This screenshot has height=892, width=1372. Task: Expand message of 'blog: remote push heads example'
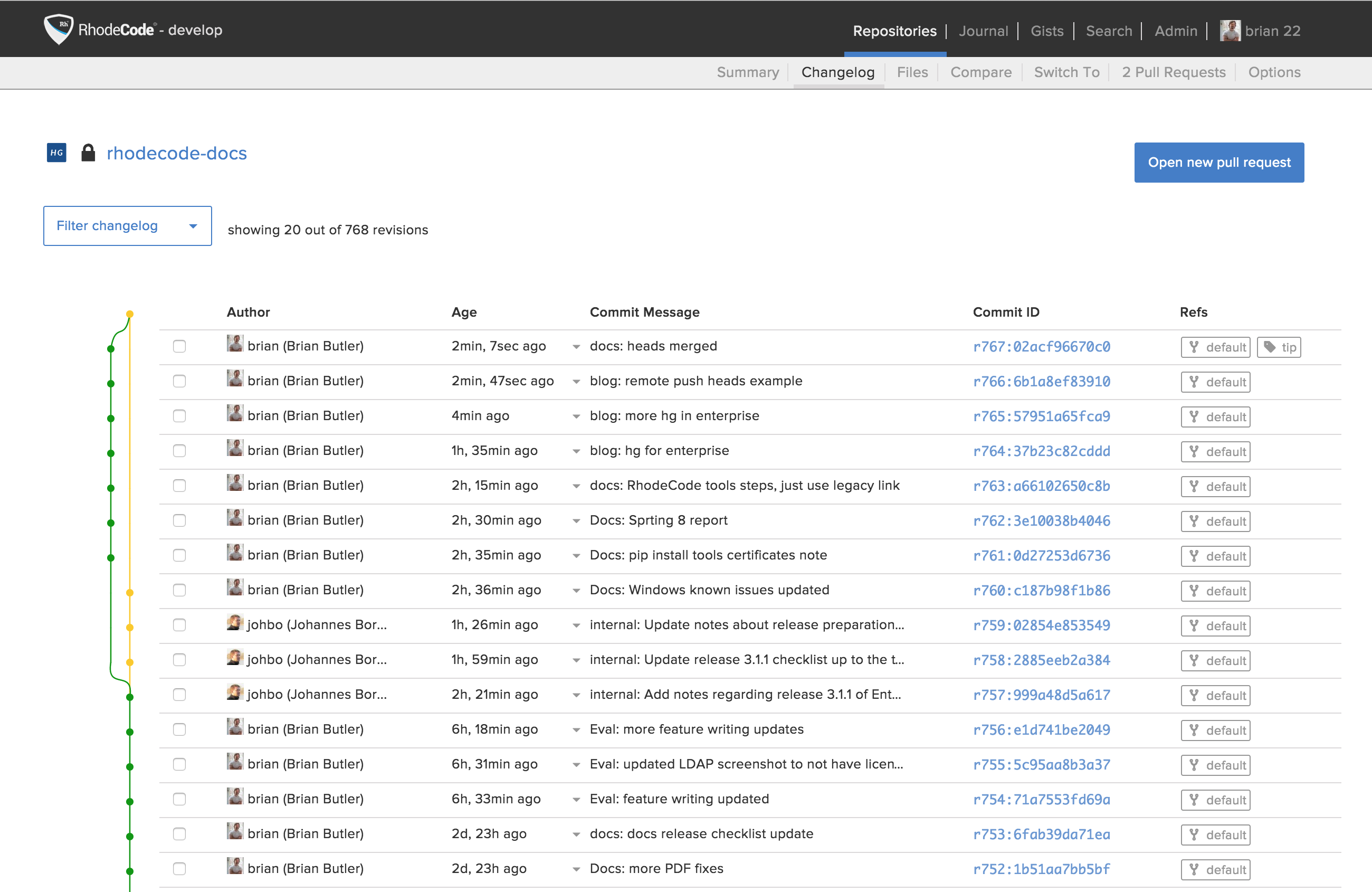(x=576, y=382)
